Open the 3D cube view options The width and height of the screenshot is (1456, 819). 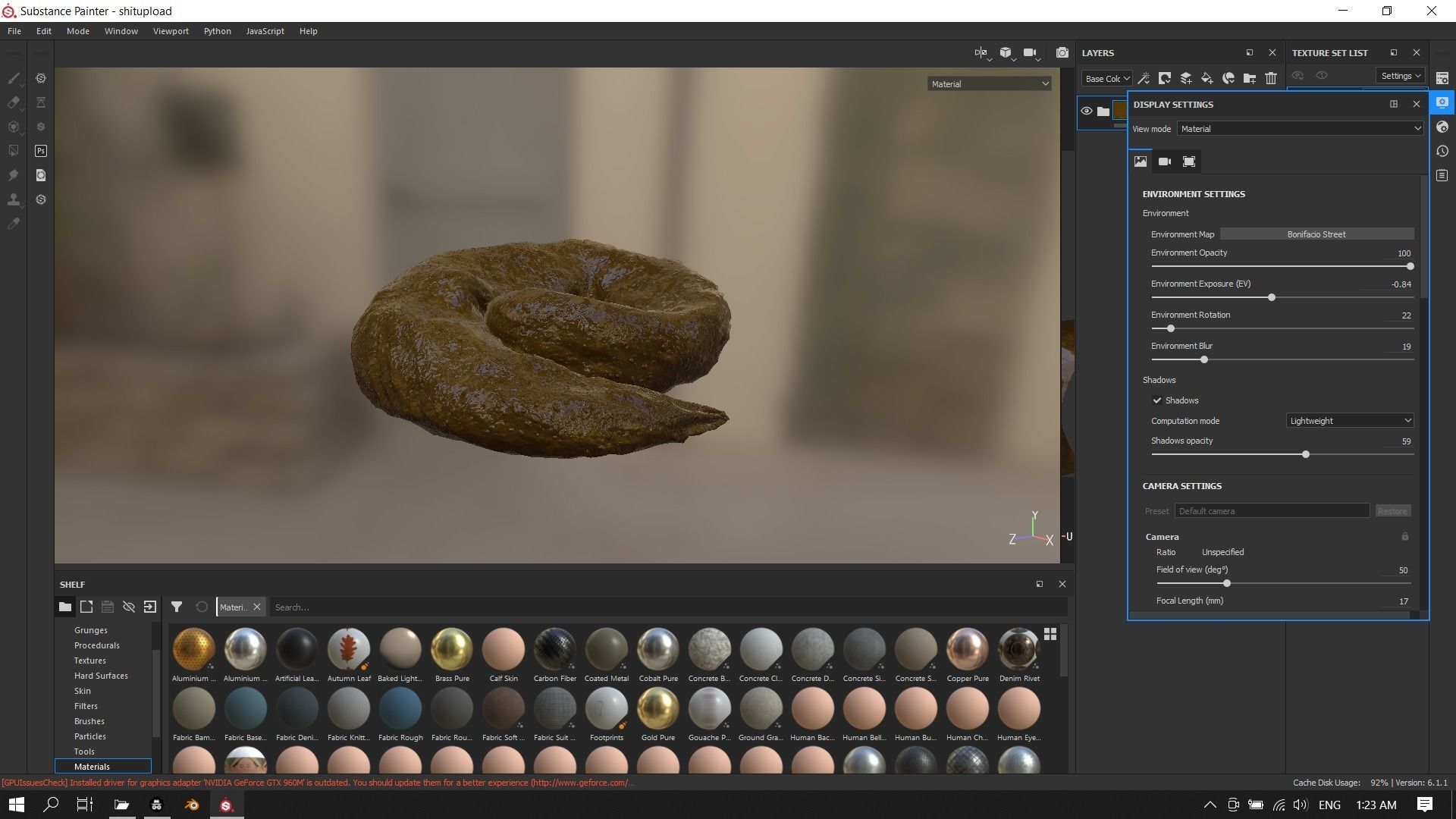1006,53
